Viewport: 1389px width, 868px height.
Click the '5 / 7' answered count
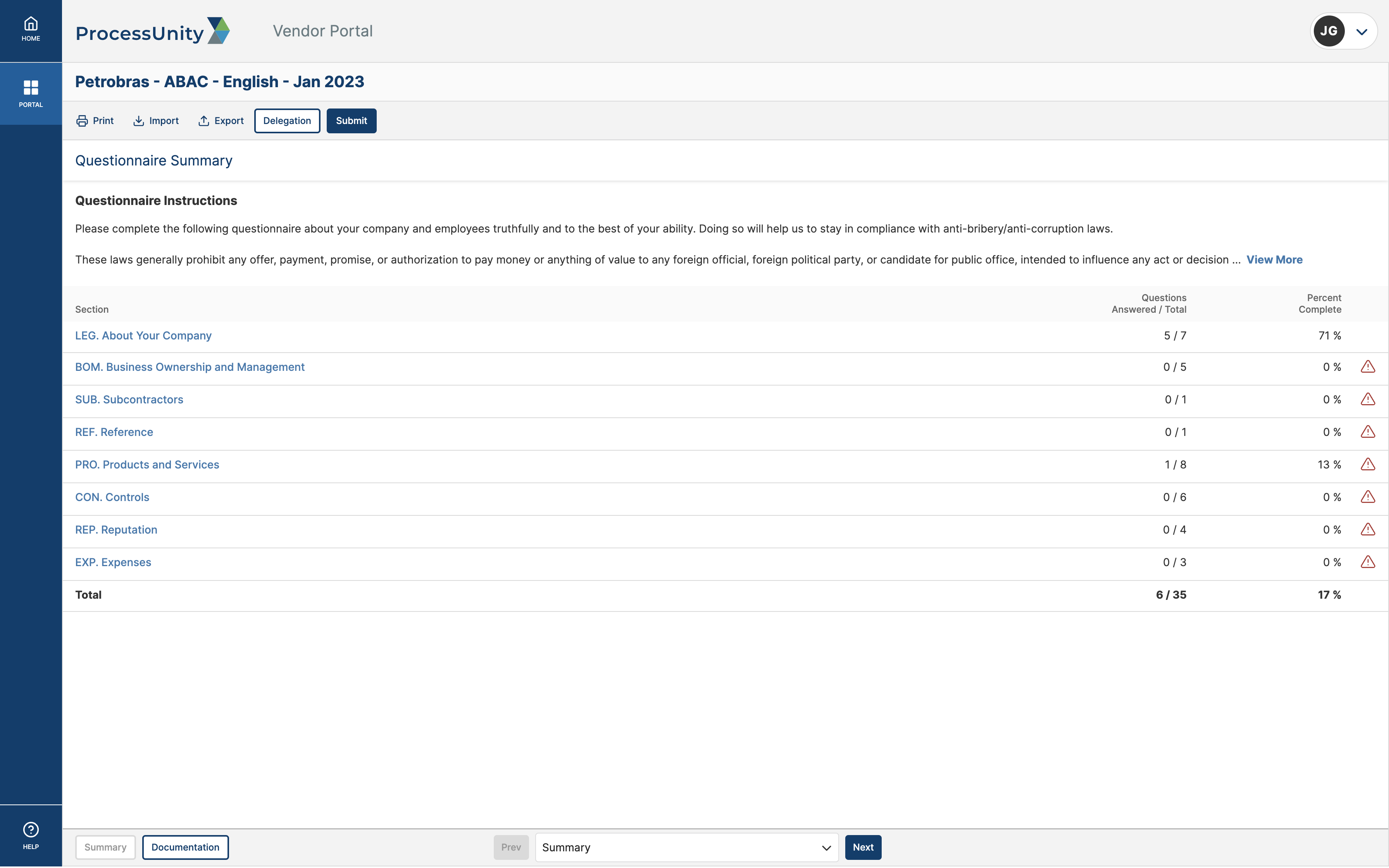pos(1175,335)
